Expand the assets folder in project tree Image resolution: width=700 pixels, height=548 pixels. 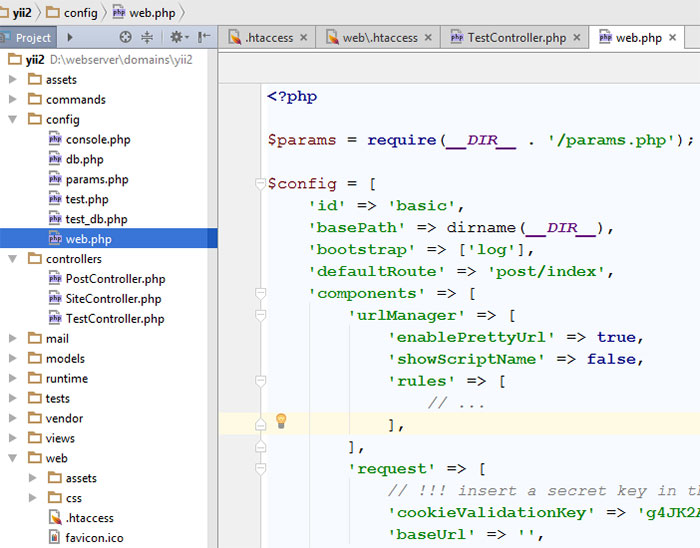[x=13, y=80]
